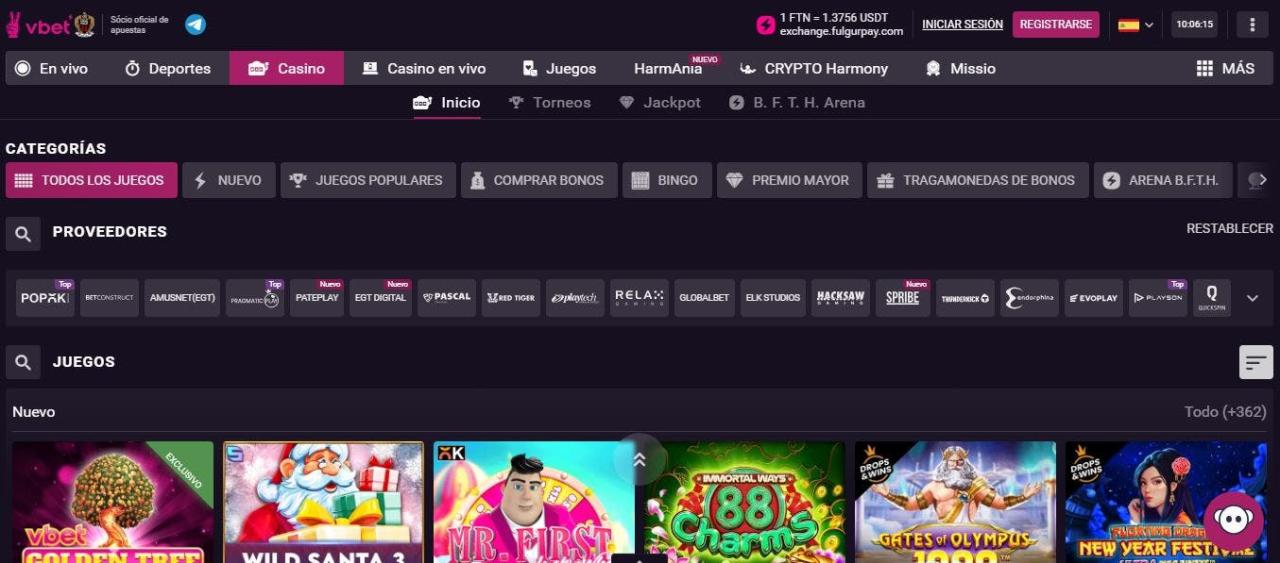Filter by GlobalBet provider
The image size is (1280, 563).
point(704,298)
